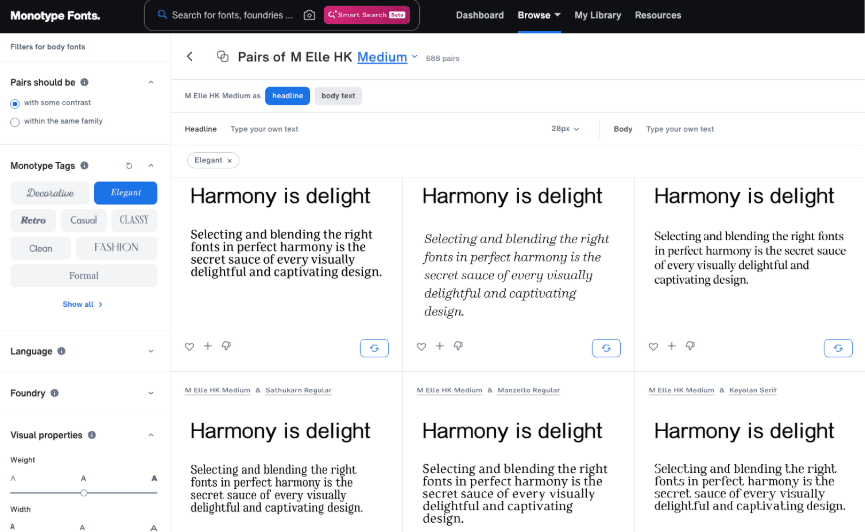865x532 pixels.
Task: Toggle the Decorative tag filter
Action: [x=50, y=193]
